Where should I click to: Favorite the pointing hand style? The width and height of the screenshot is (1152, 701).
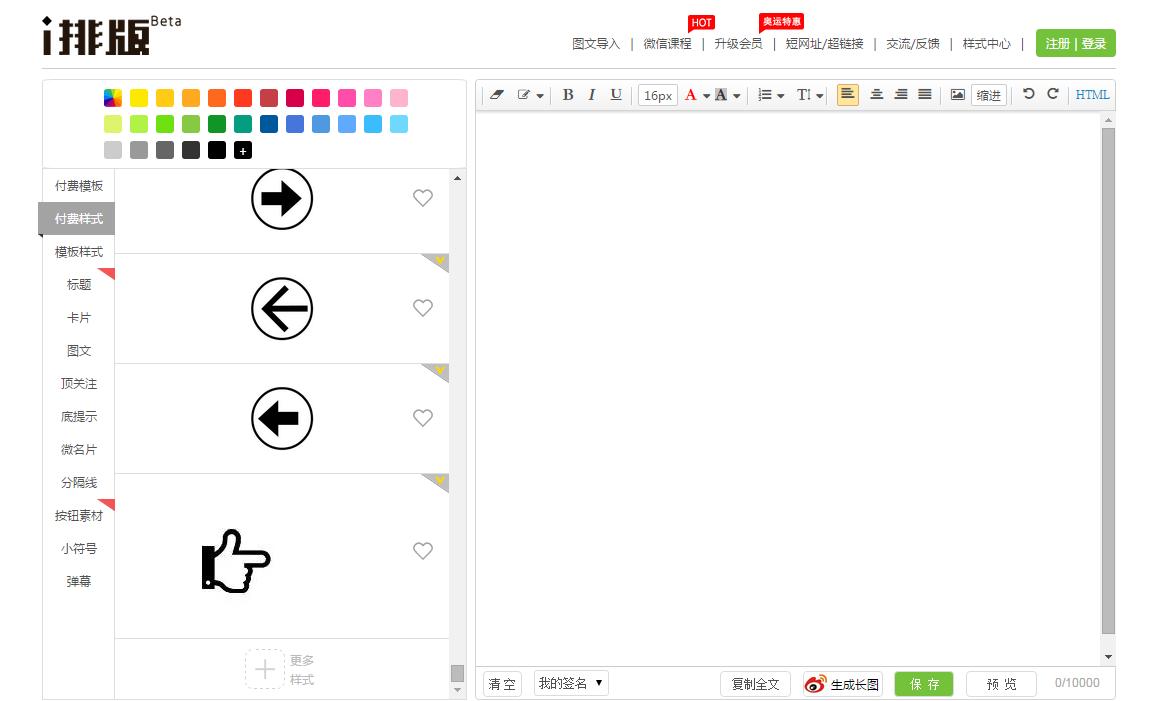tap(422, 550)
